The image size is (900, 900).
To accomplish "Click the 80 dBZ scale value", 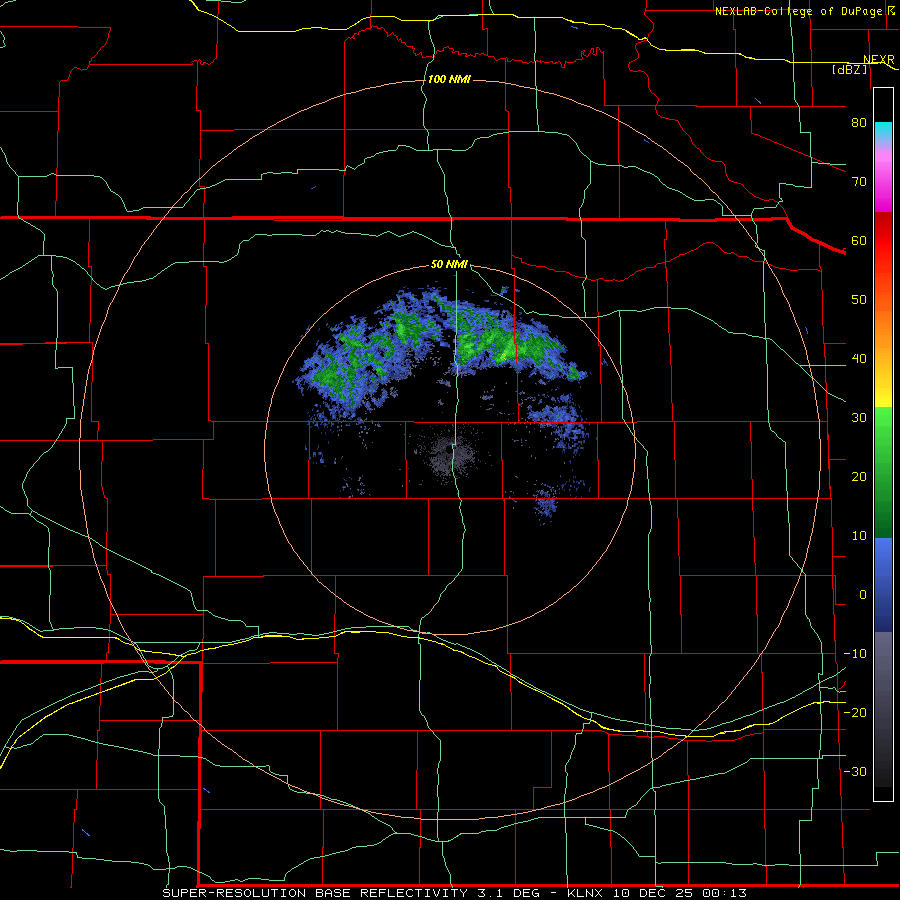I will tap(859, 122).
